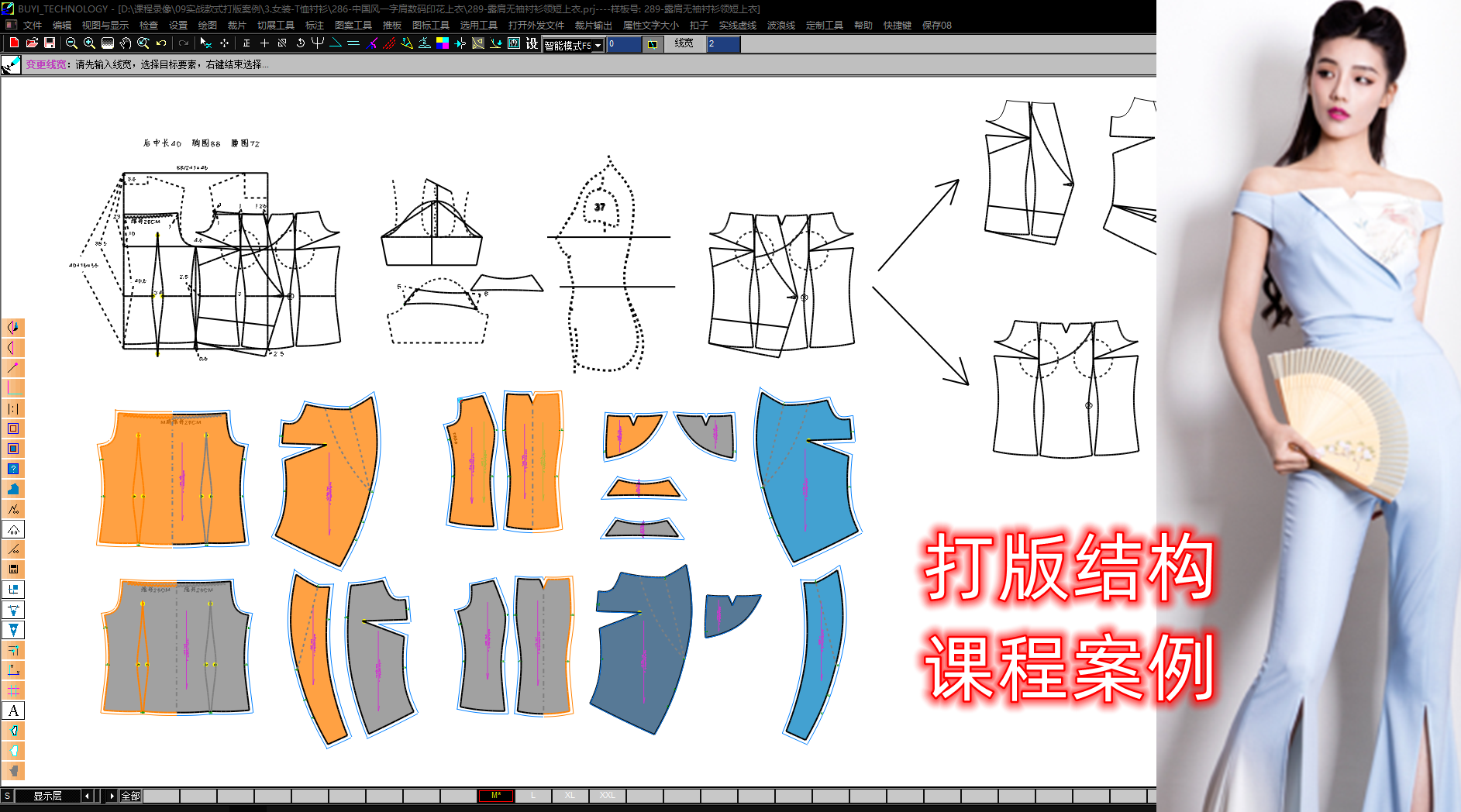
Task: Open the 推板 menu
Action: 394,24
